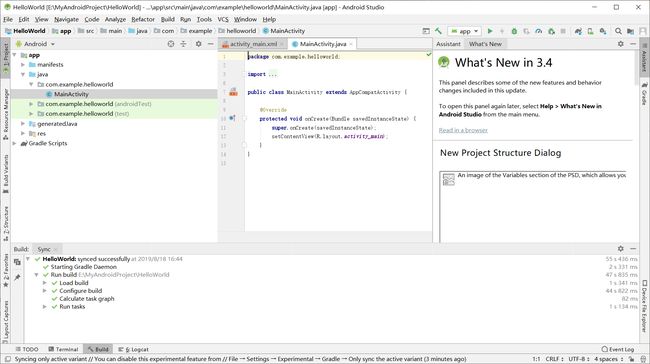Open the app run configuration dropdown
Image resolution: width=650 pixels, height=364 pixels.
point(464,31)
